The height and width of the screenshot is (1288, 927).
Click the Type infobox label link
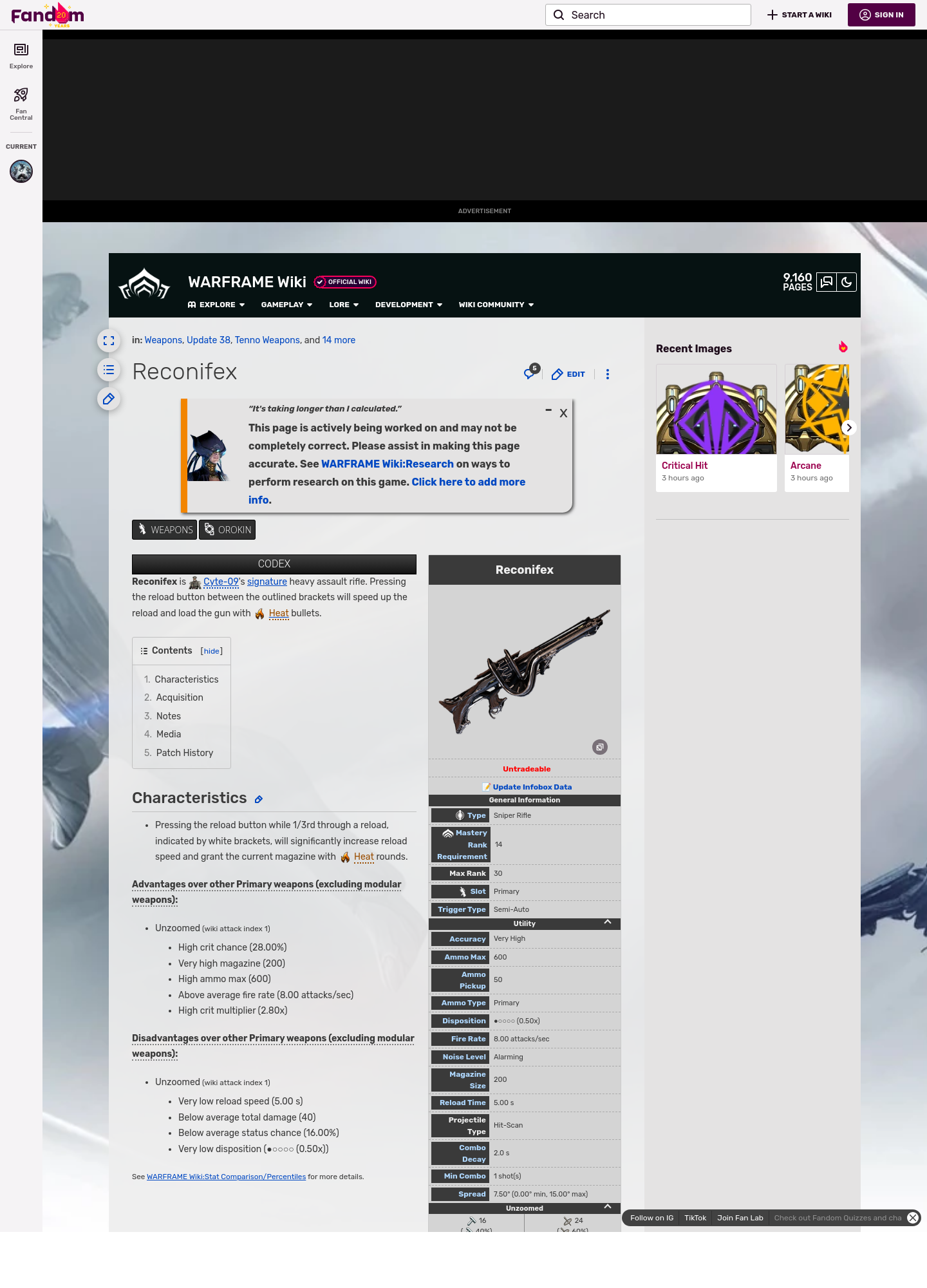476,815
